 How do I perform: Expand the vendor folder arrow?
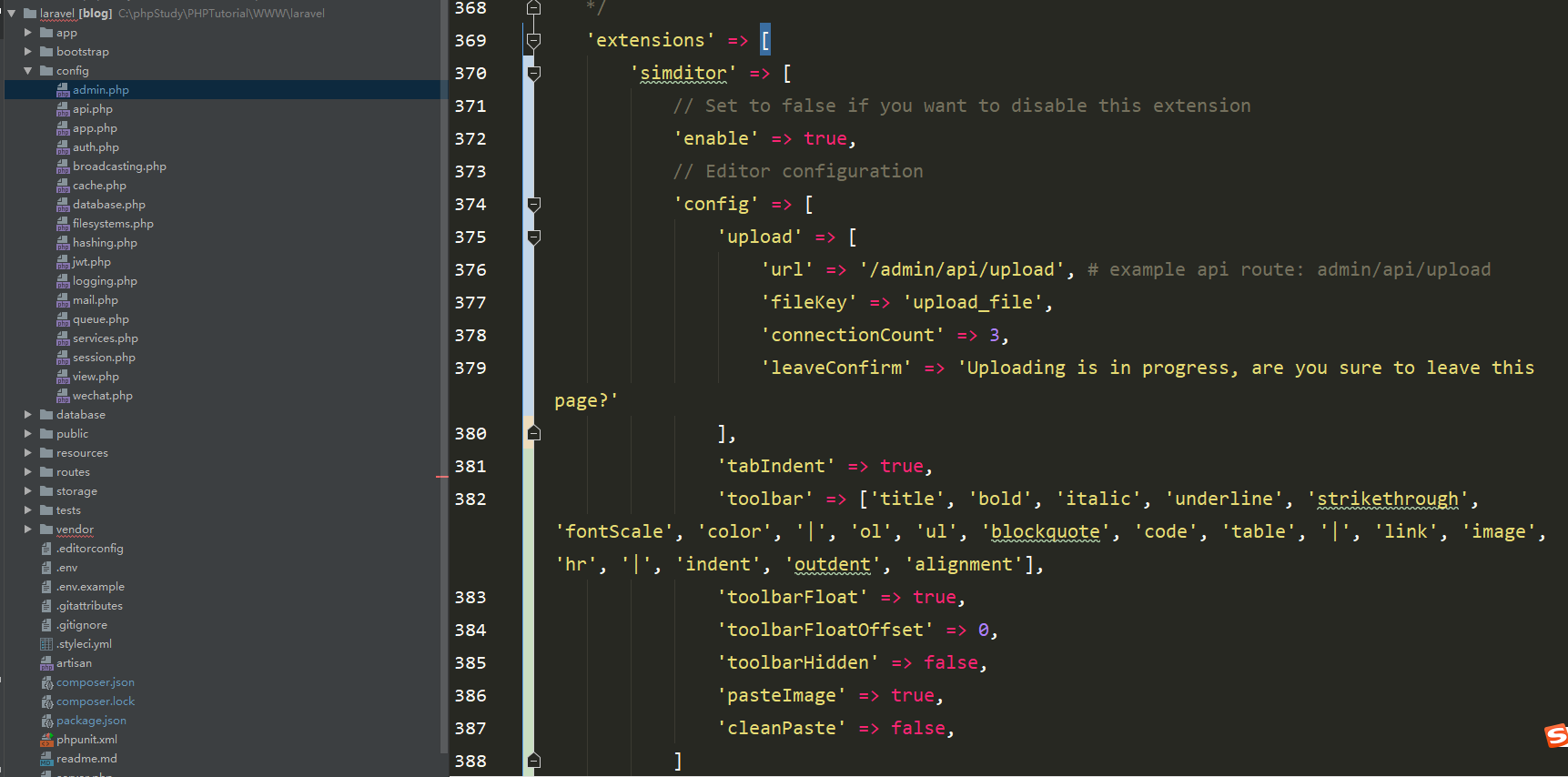pos(28,529)
